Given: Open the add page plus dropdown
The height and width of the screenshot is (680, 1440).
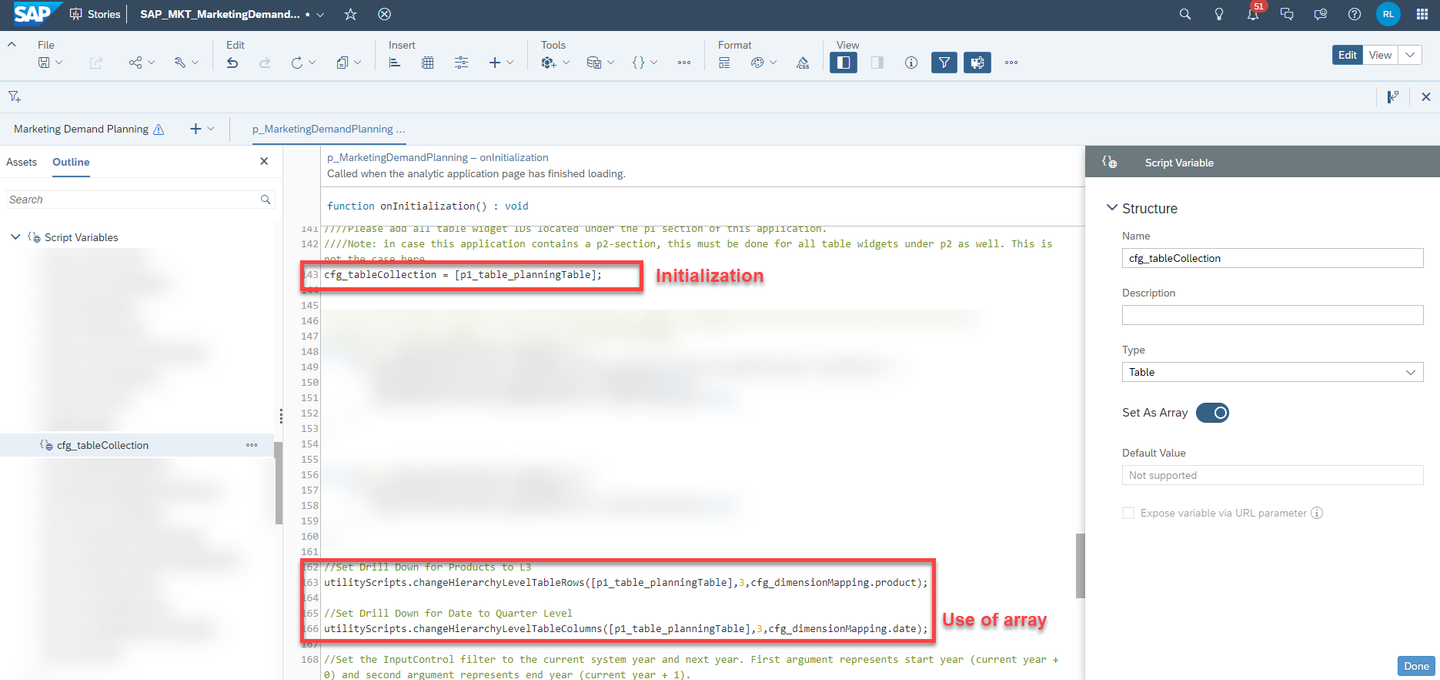Looking at the screenshot, I should tap(201, 129).
